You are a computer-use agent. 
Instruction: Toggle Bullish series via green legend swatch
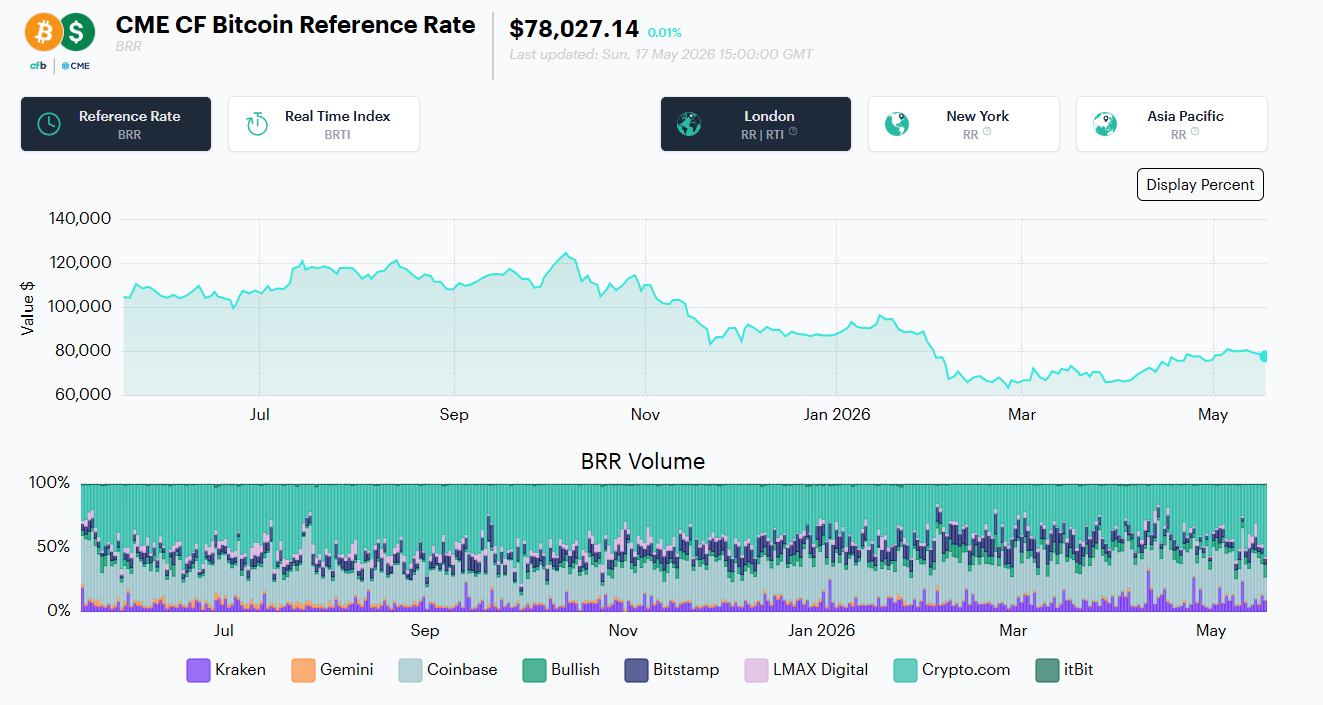click(x=535, y=670)
